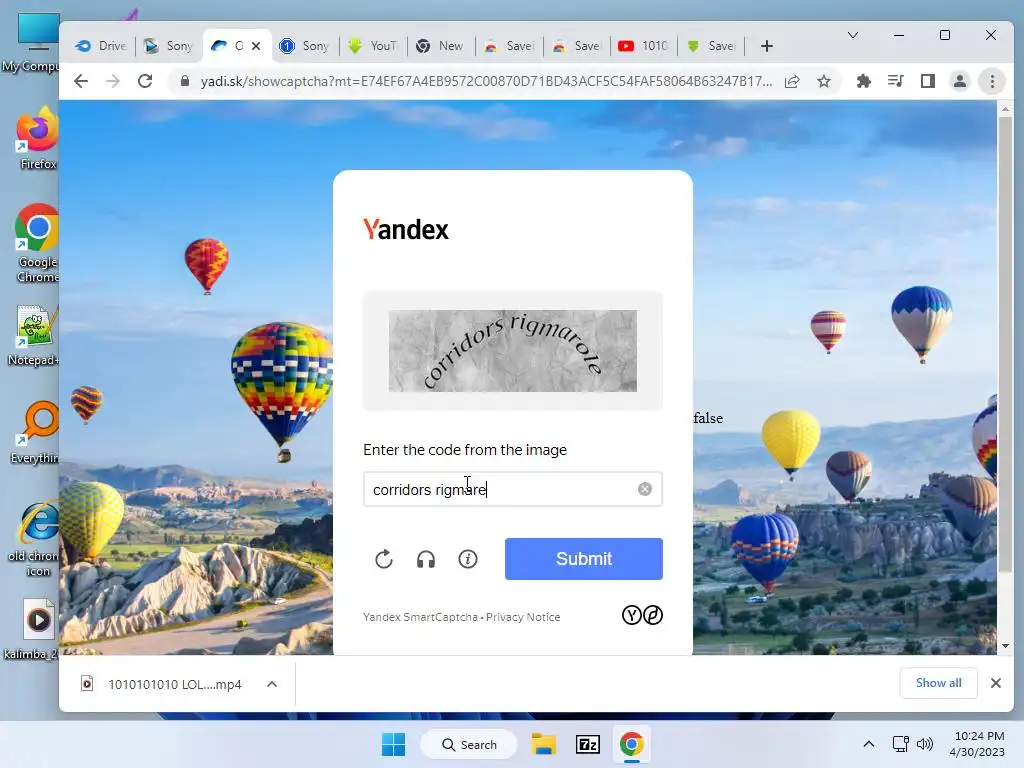Close the downloads bar
The width and height of the screenshot is (1024, 768).
995,683
